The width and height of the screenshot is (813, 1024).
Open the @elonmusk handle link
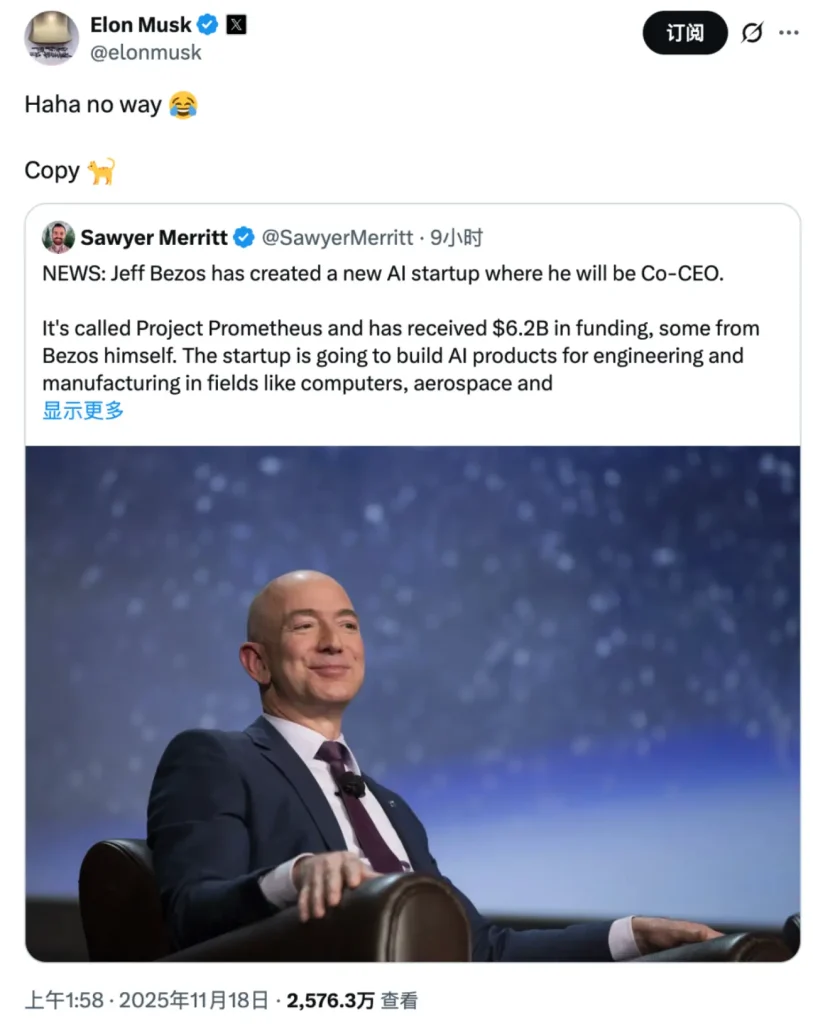coord(146,53)
